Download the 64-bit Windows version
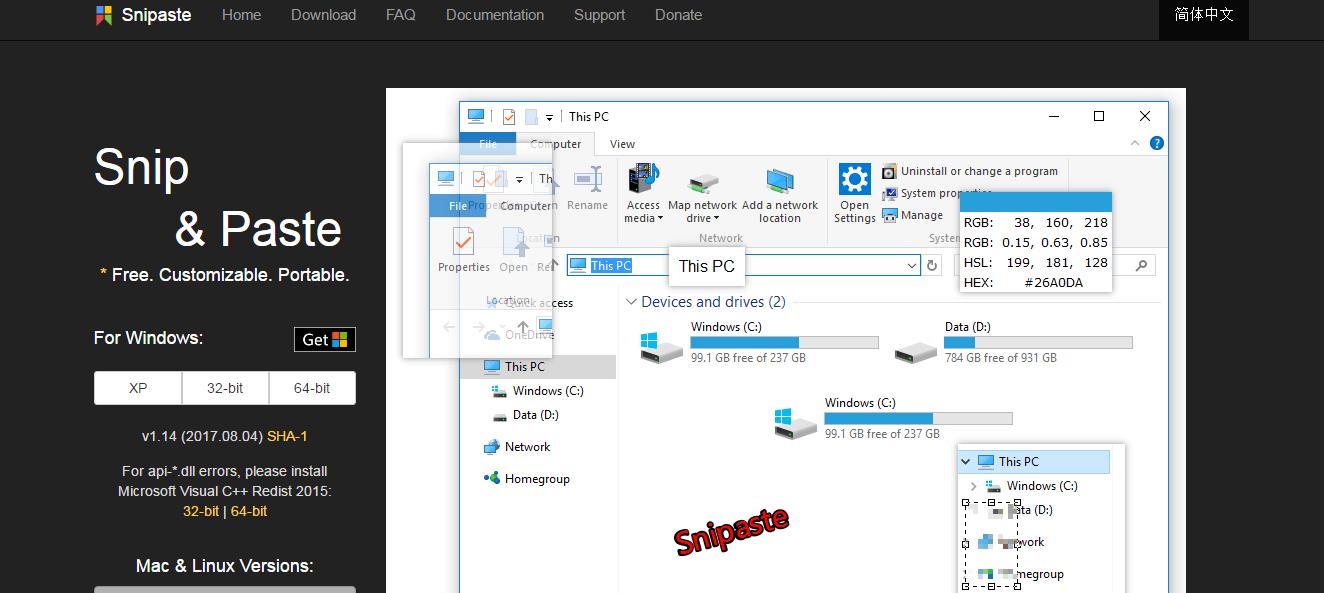Image resolution: width=1324 pixels, height=593 pixels. click(x=312, y=388)
